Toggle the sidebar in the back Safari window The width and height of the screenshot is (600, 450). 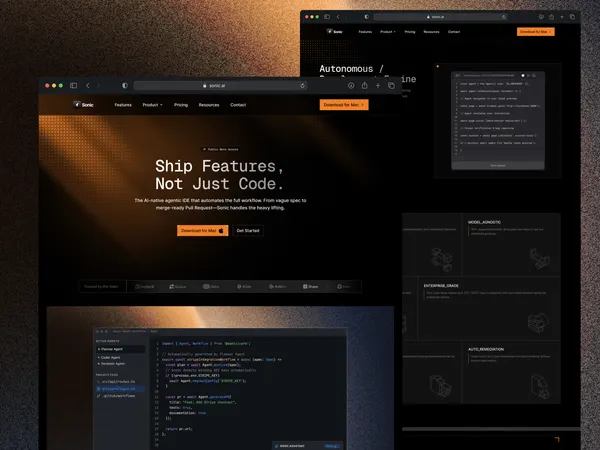[x=327, y=17]
